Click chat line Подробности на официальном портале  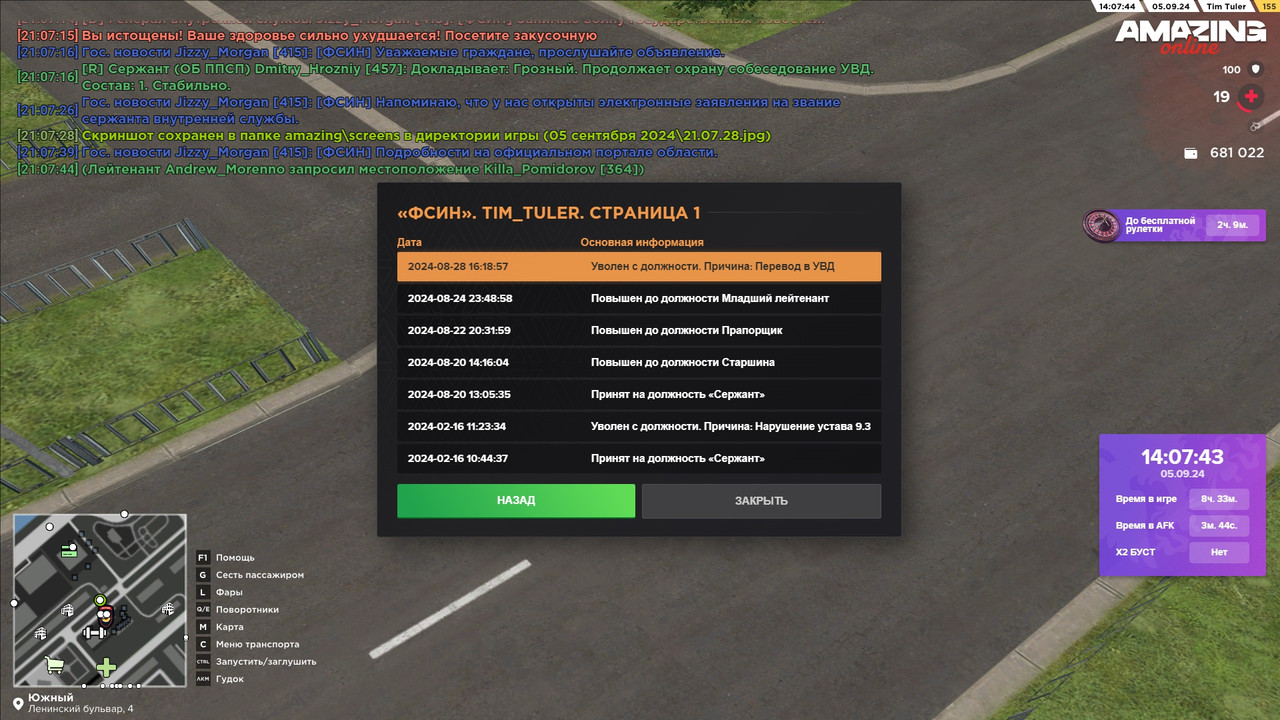pyautogui.click(x=368, y=152)
